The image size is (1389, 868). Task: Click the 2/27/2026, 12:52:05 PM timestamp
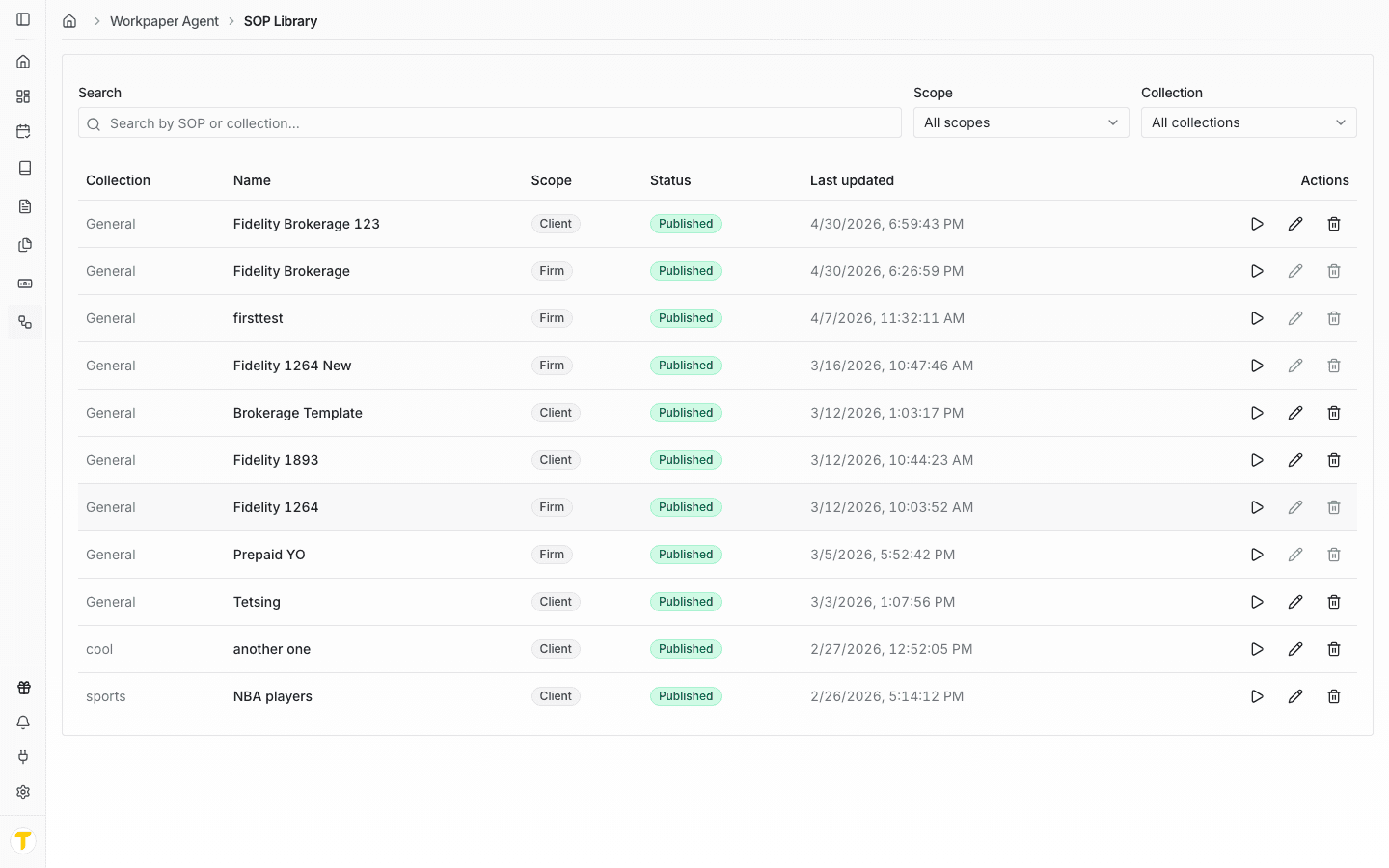[x=891, y=649]
